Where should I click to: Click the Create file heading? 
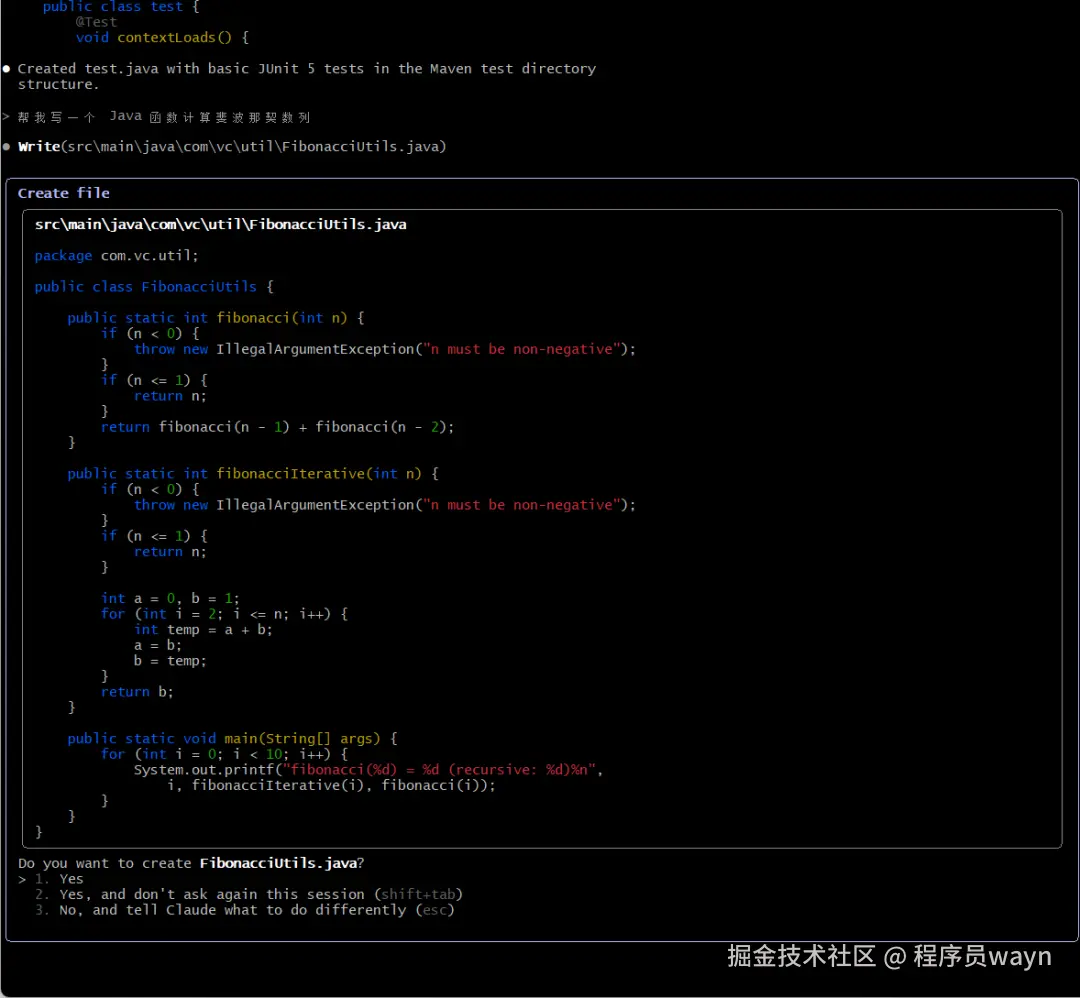[63, 193]
